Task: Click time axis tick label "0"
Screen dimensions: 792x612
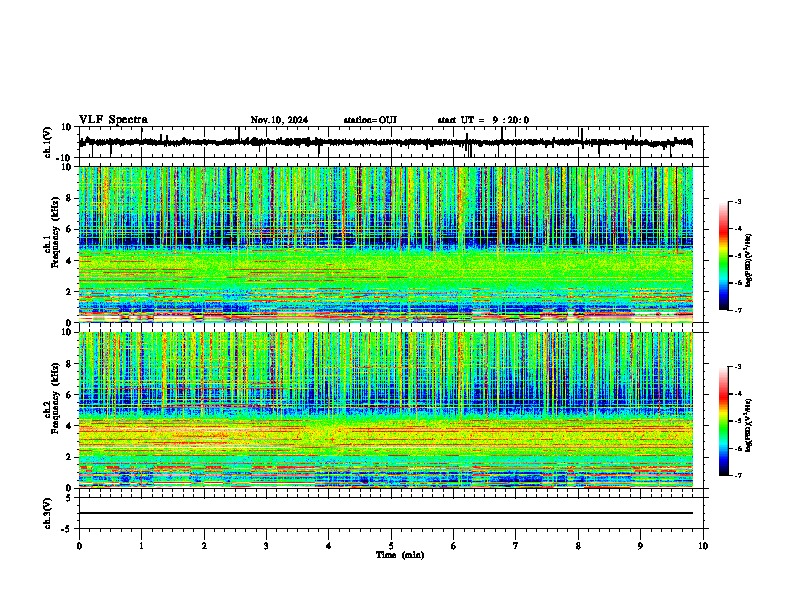Action: click(79, 546)
